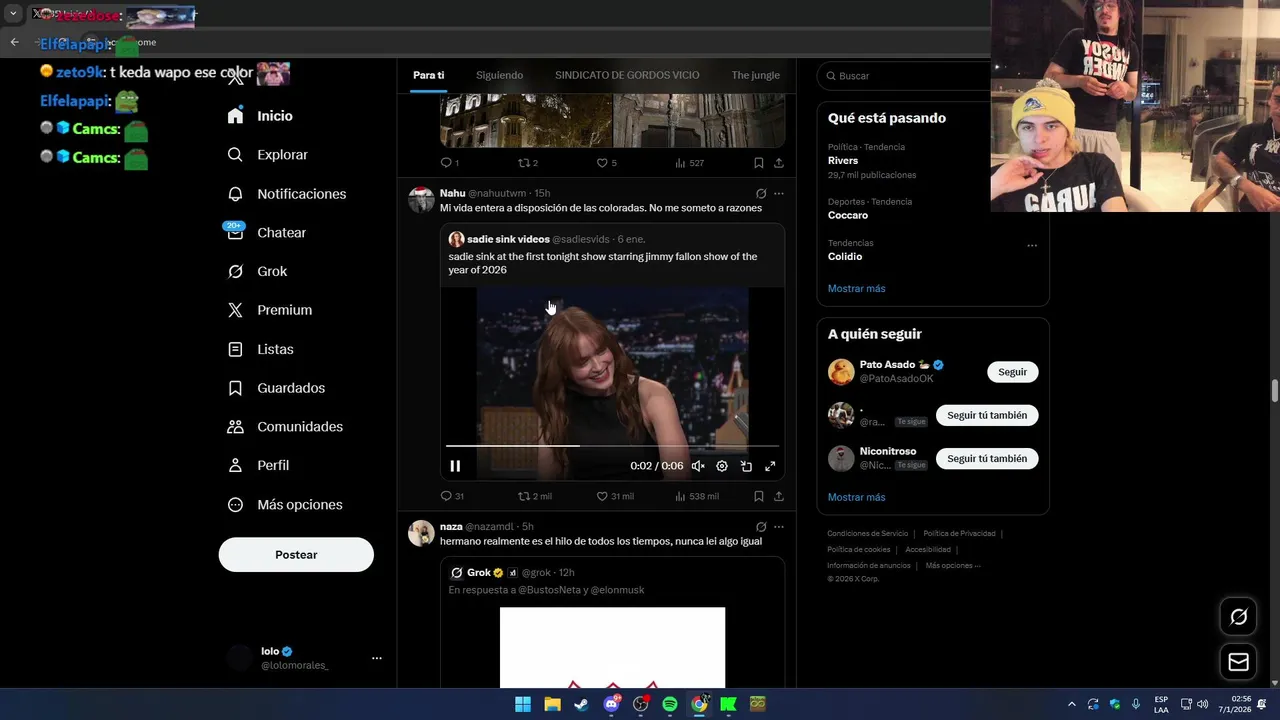Click the Postear button
1280x720 pixels.
[296, 555]
